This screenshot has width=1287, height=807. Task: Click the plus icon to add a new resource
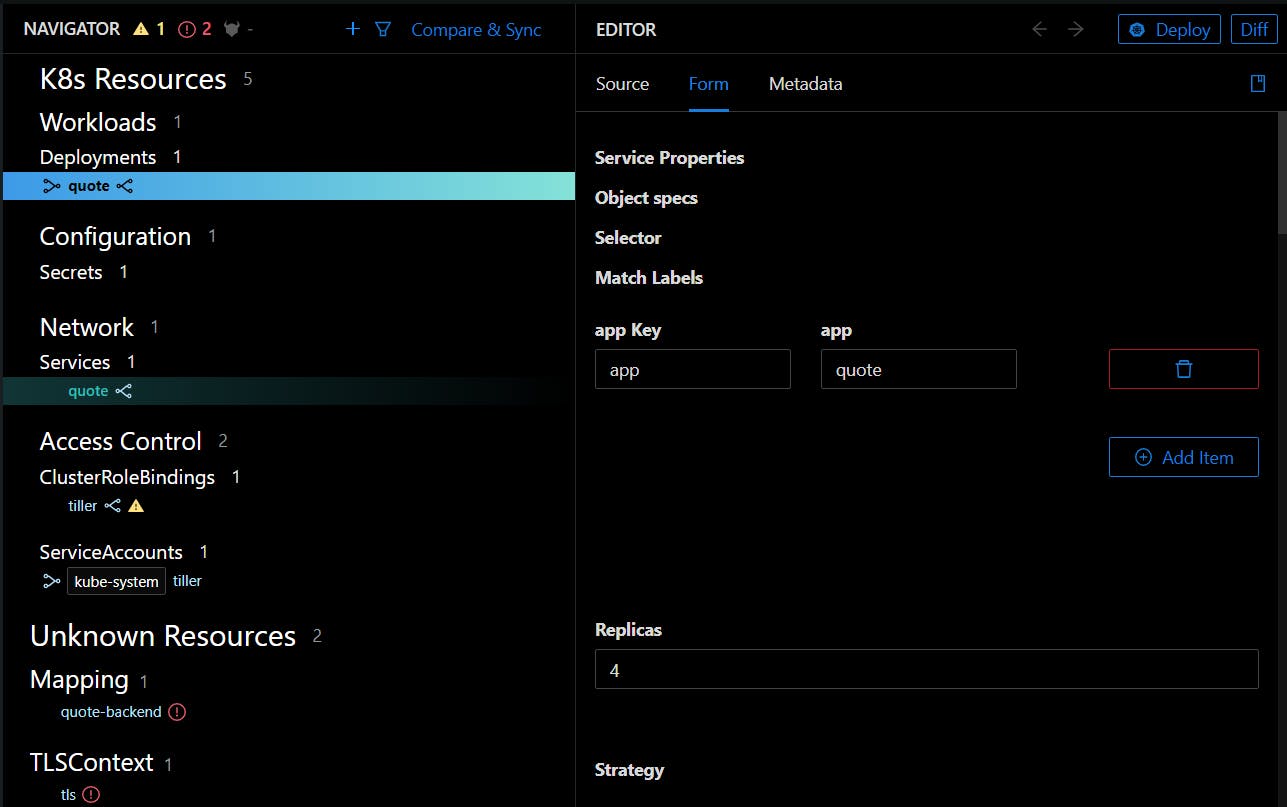tap(352, 29)
